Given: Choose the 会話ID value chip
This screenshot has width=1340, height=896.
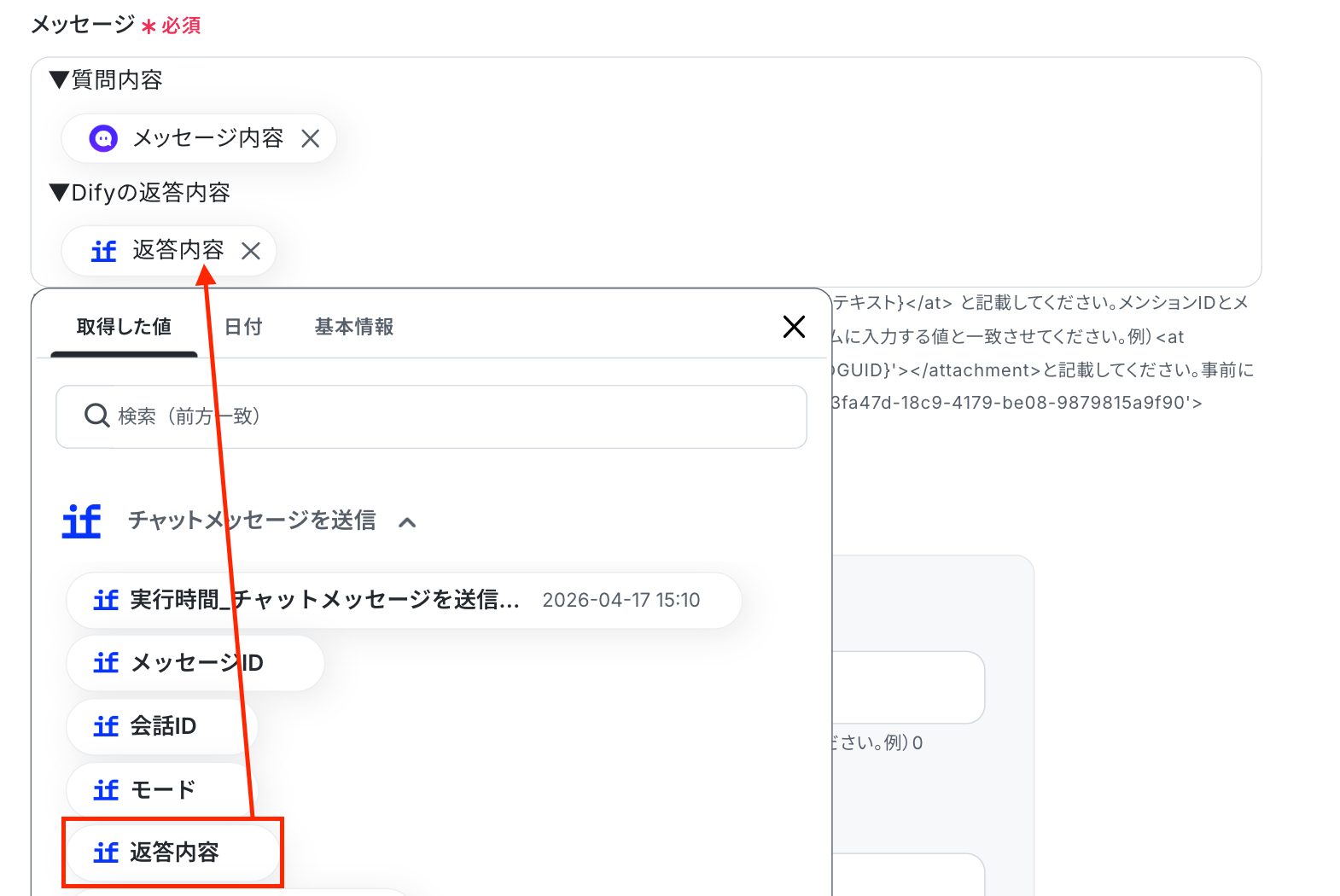Looking at the screenshot, I should [162, 726].
